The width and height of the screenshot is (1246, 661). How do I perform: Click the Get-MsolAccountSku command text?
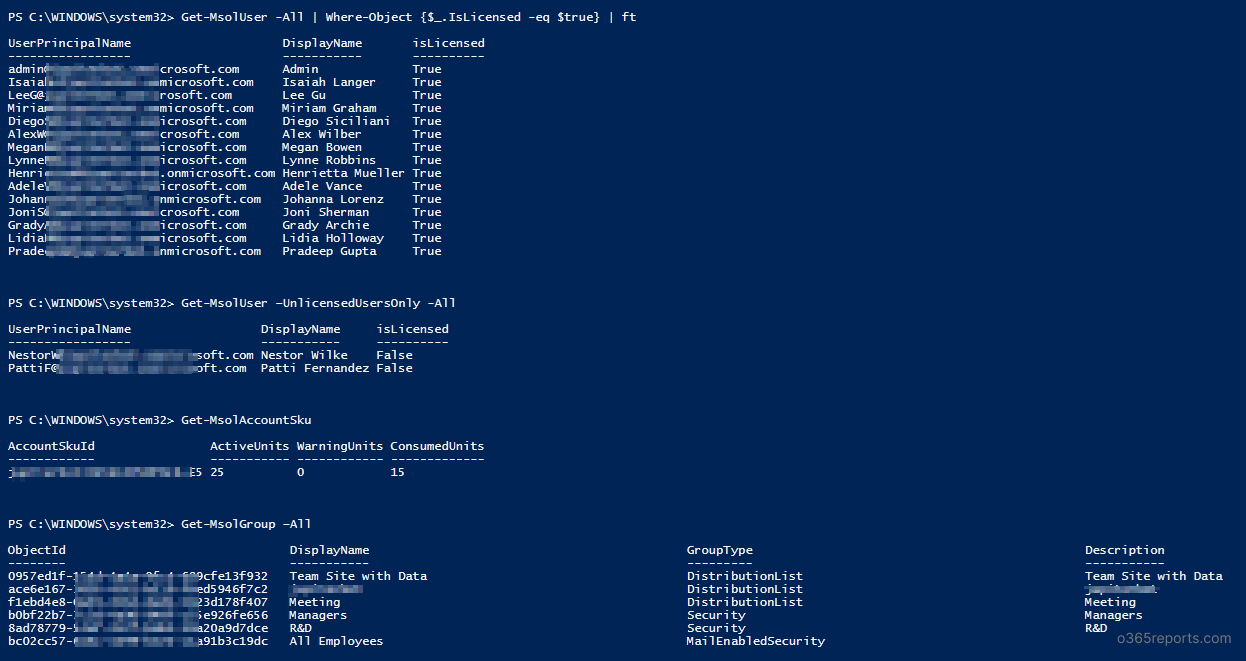point(246,420)
